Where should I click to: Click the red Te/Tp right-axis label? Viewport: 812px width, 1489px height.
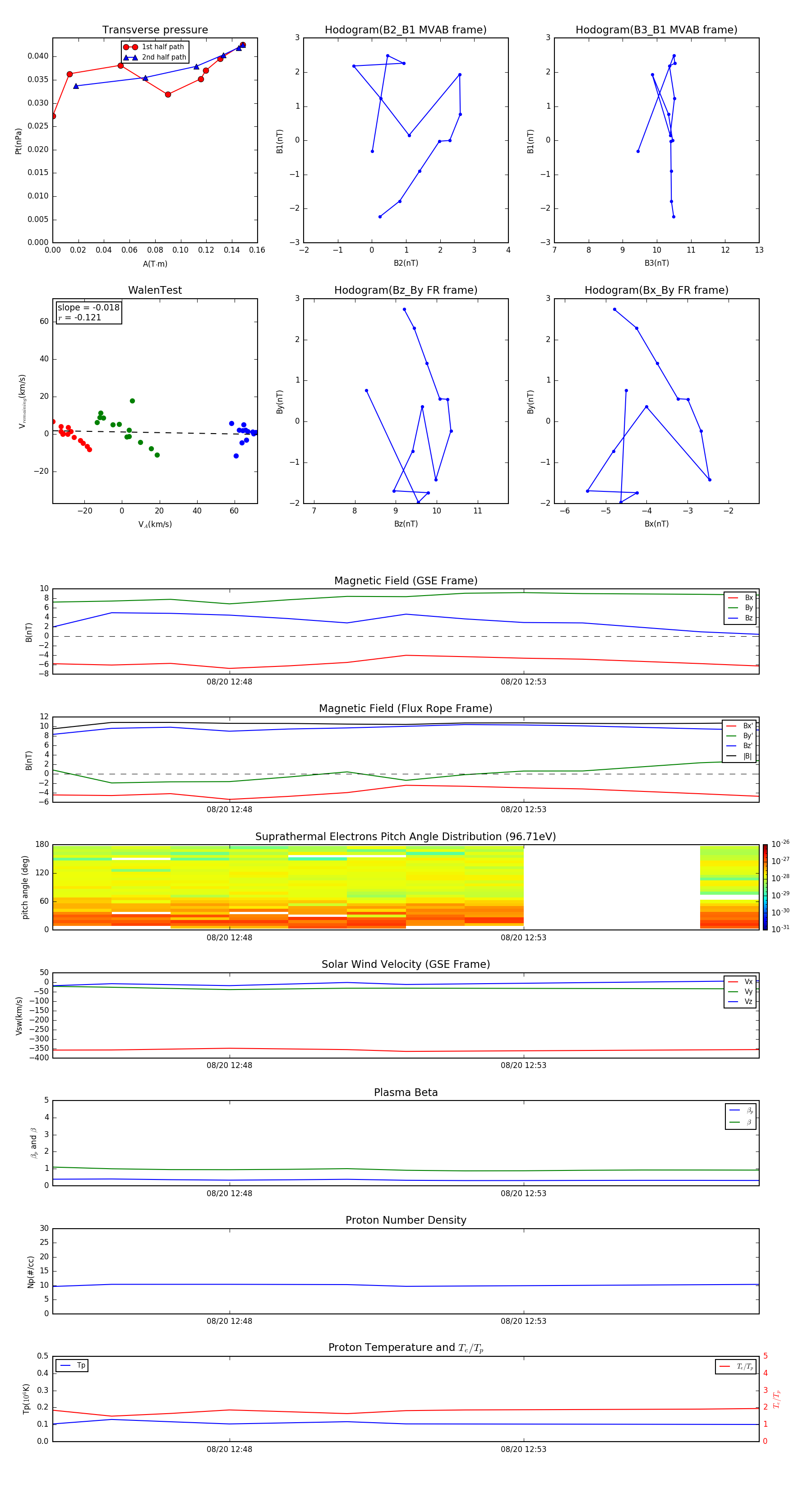tap(777, 1399)
